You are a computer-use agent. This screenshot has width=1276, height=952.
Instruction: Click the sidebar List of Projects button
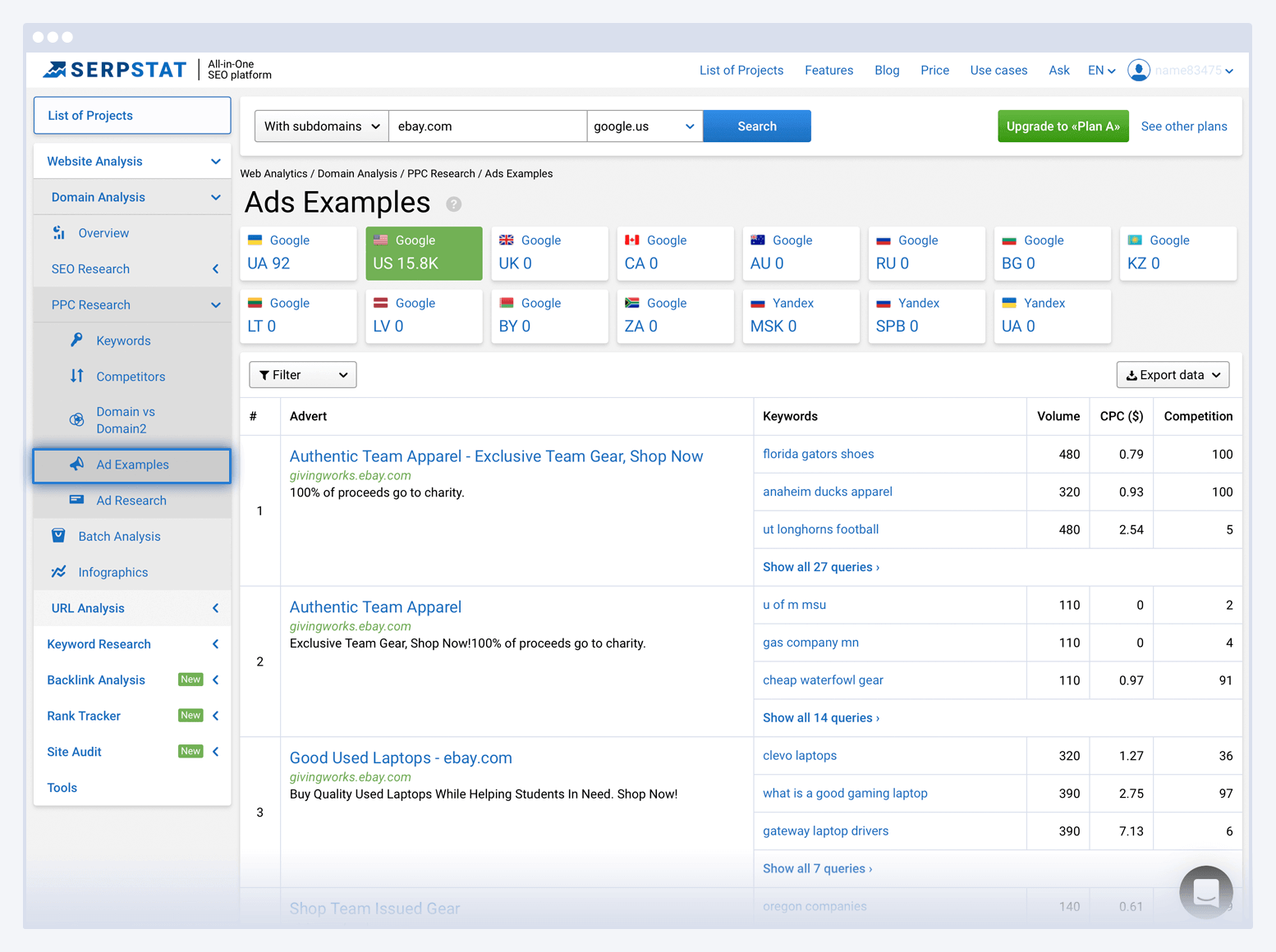pos(132,116)
